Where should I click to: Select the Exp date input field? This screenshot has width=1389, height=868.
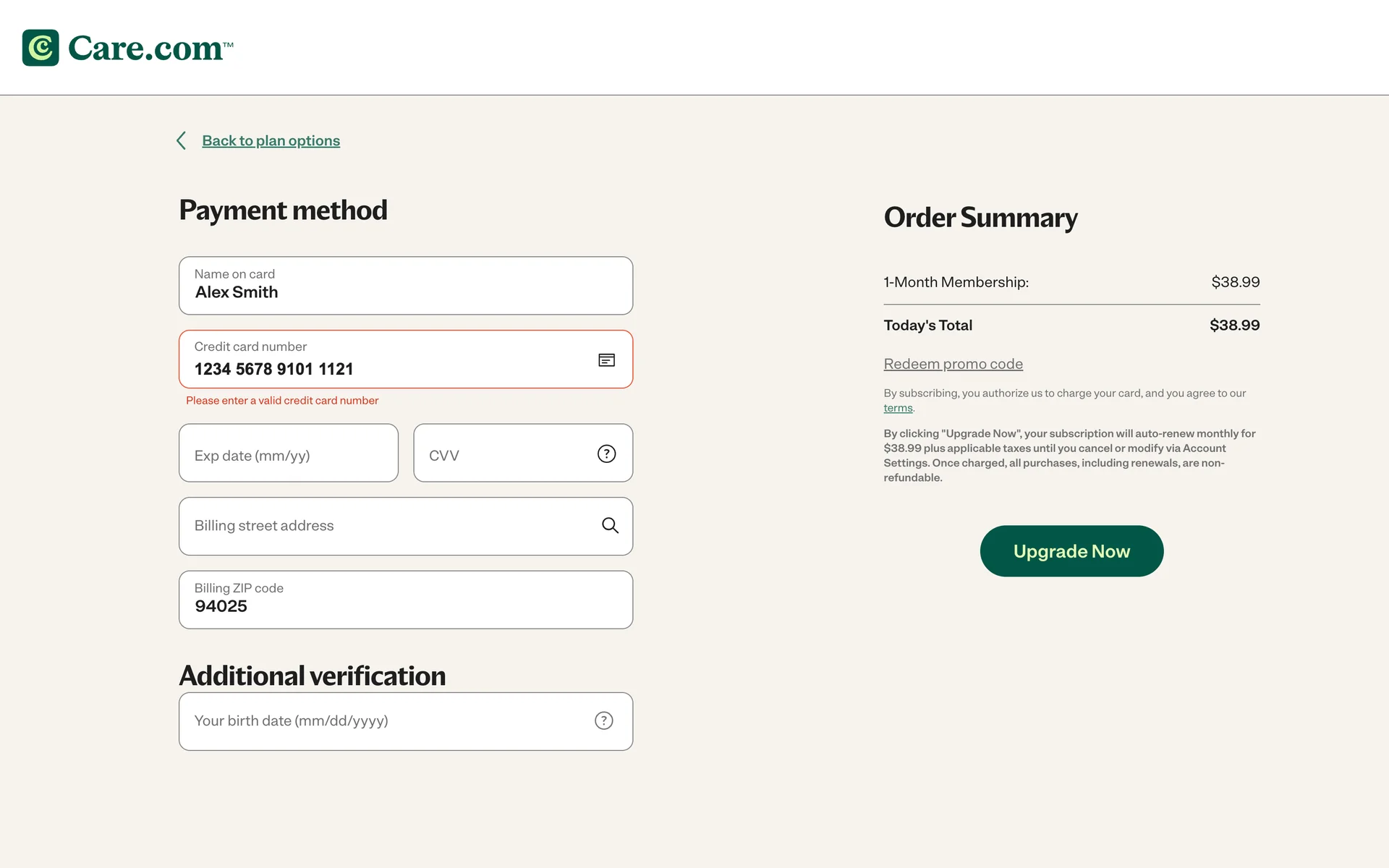tap(288, 454)
